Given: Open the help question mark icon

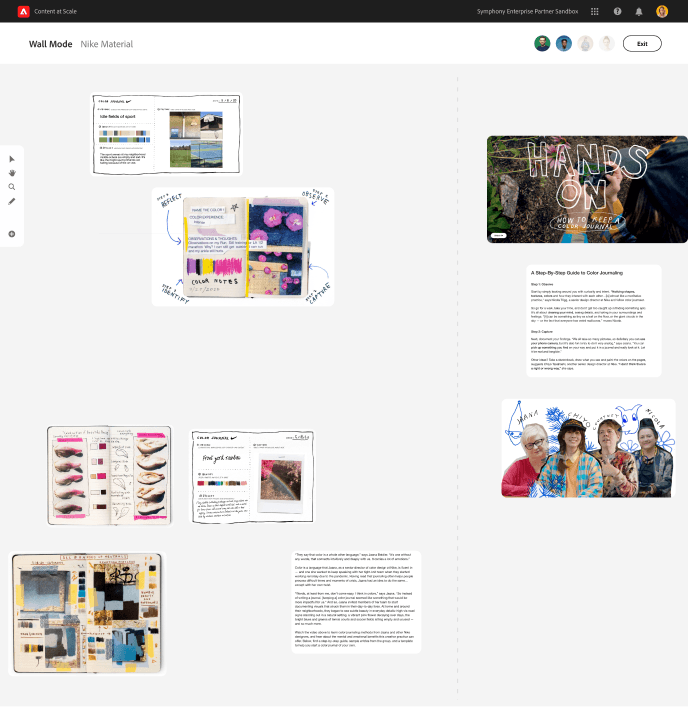Looking at the screenshot, I should (x=617, y=11).
